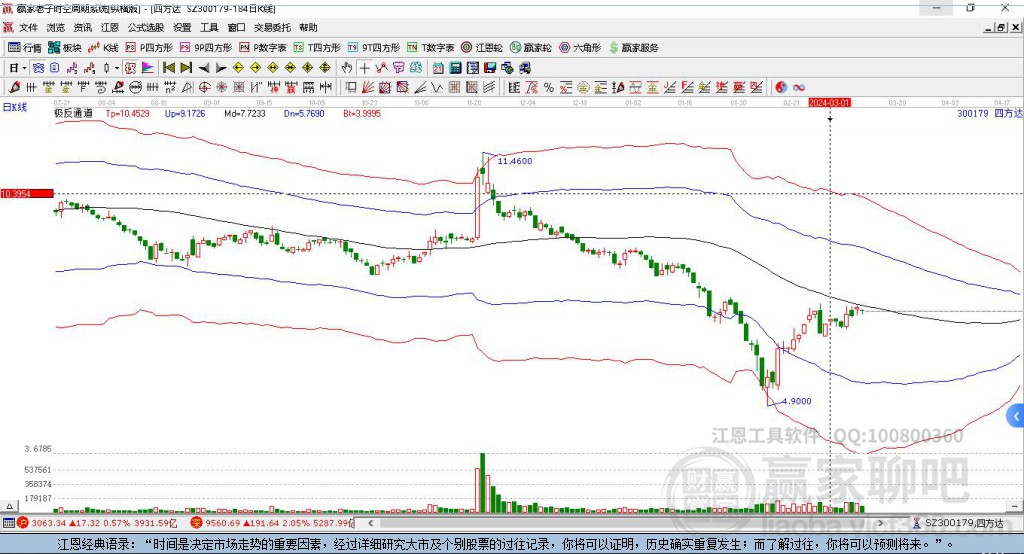Click the Dn=5.7690 indicator value
Viewport: 1024px width, 554px height.
click(304, 113)
